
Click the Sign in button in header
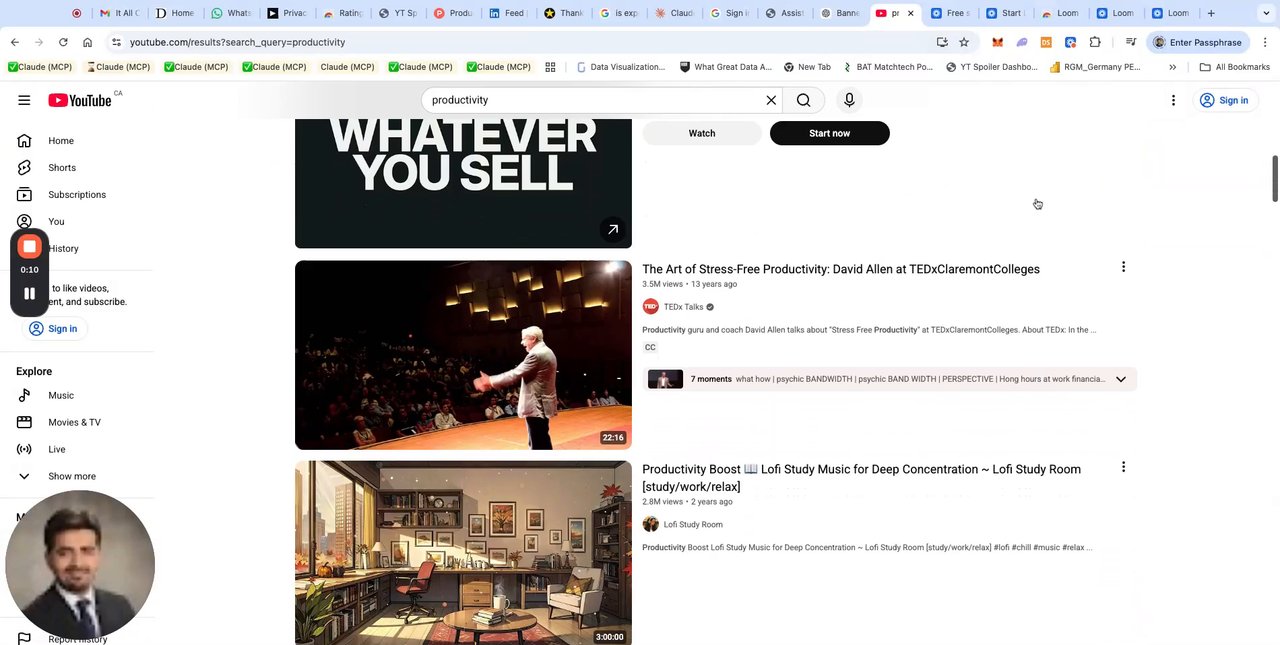click(1224, 100)
